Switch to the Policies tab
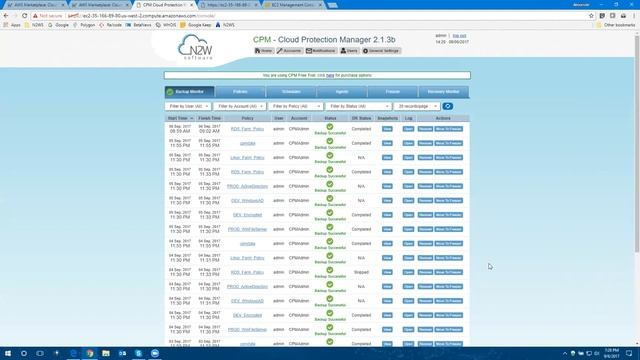Image resolution: width=640 pixels, height=360 pixels. pyautogui.click(x=240, y=92)
